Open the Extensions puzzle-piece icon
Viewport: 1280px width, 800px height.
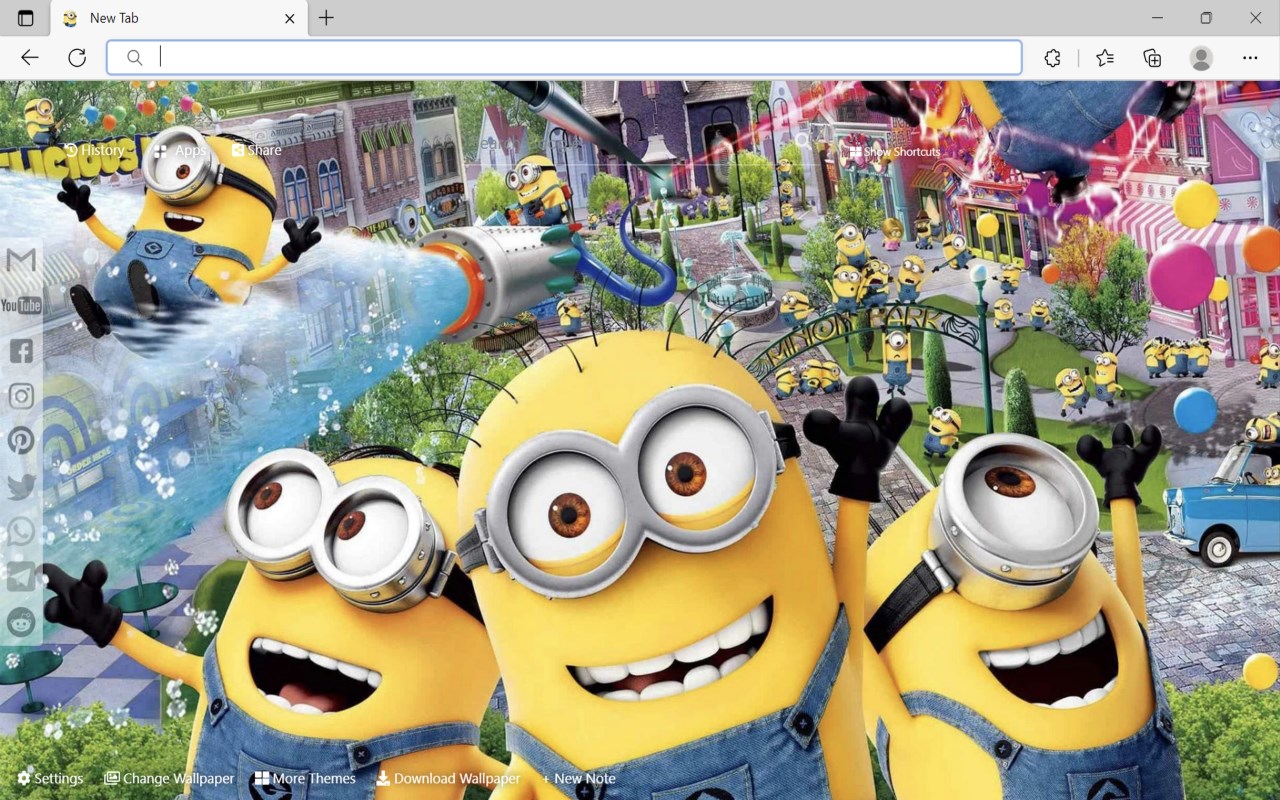point(1052,58)
